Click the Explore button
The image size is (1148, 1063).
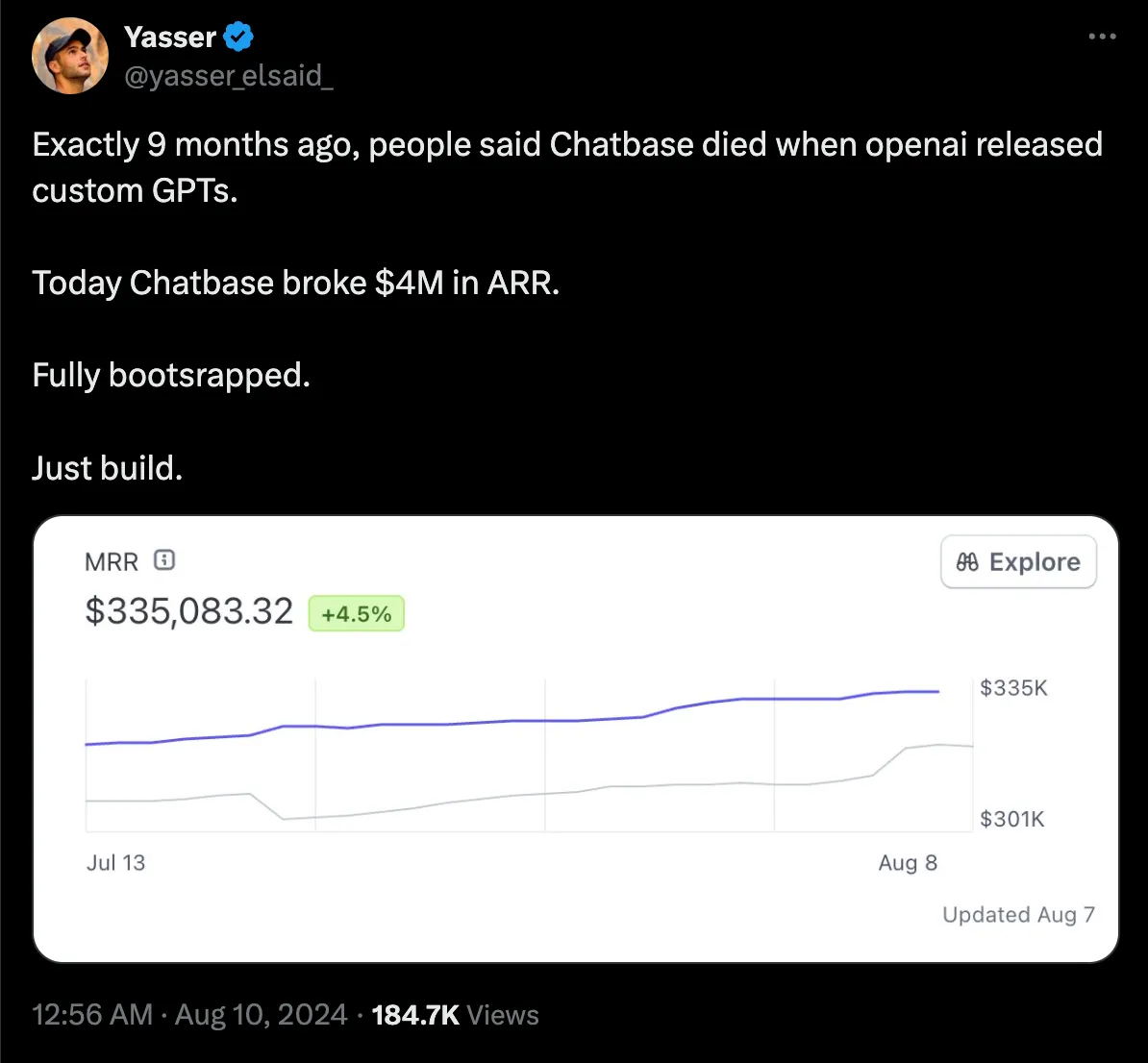click(x=1018, y=562)
